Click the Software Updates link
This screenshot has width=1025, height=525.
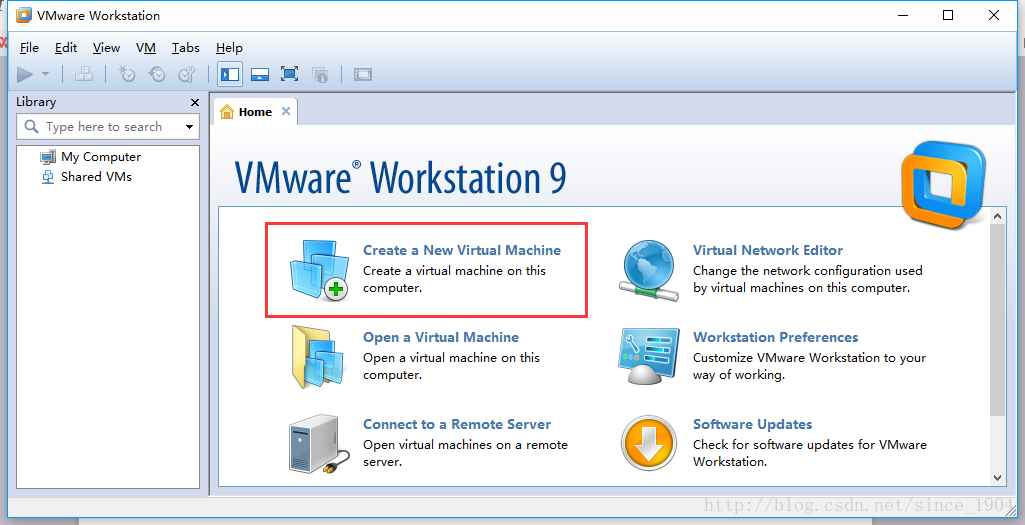point(752,424)
